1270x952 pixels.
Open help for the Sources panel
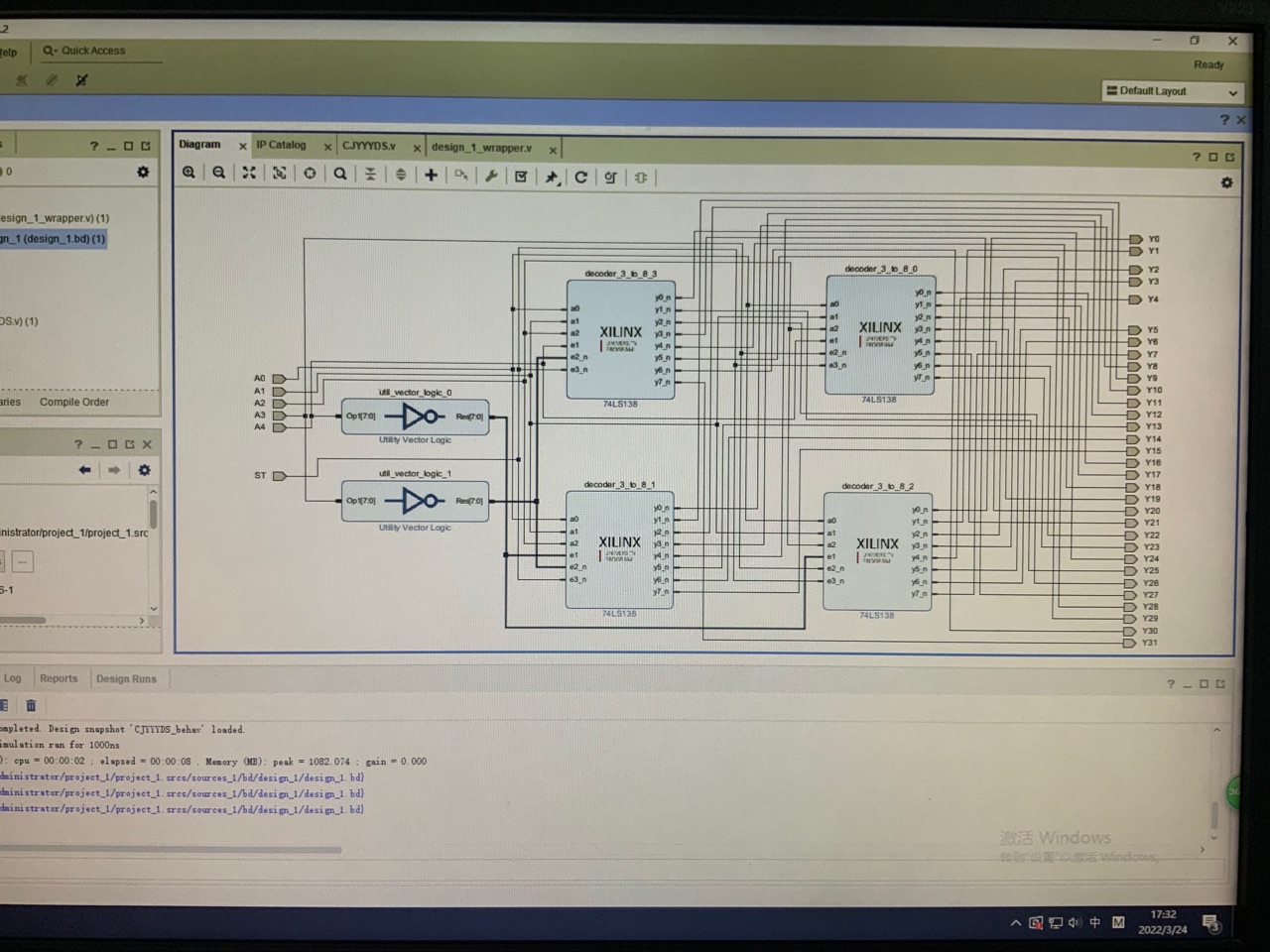[x=94, y=146]
